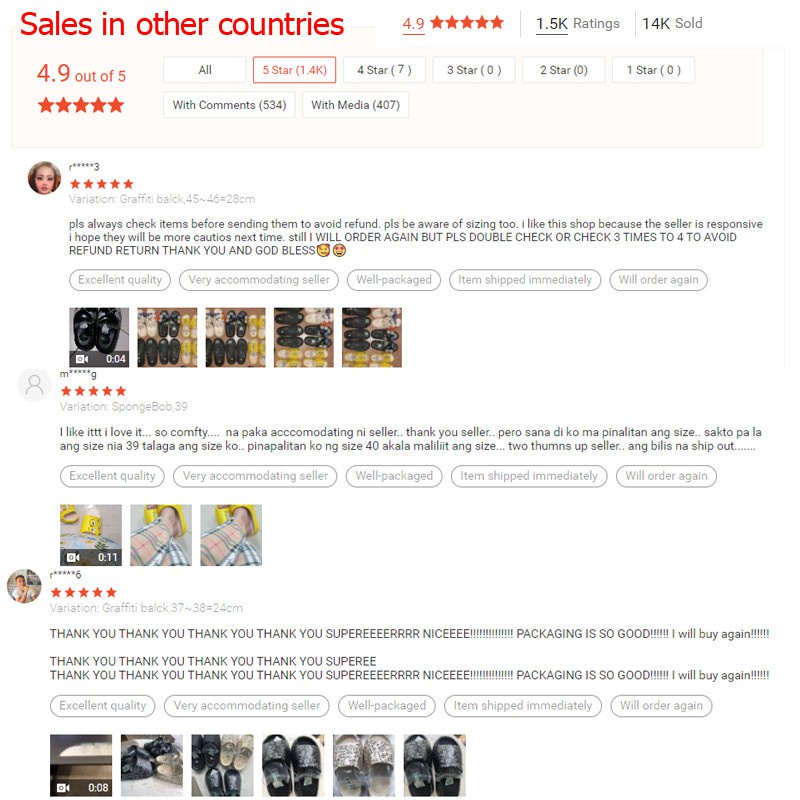
Task: Open profile avatar of reviewer r*****6
Action: [x=24, y=586]
